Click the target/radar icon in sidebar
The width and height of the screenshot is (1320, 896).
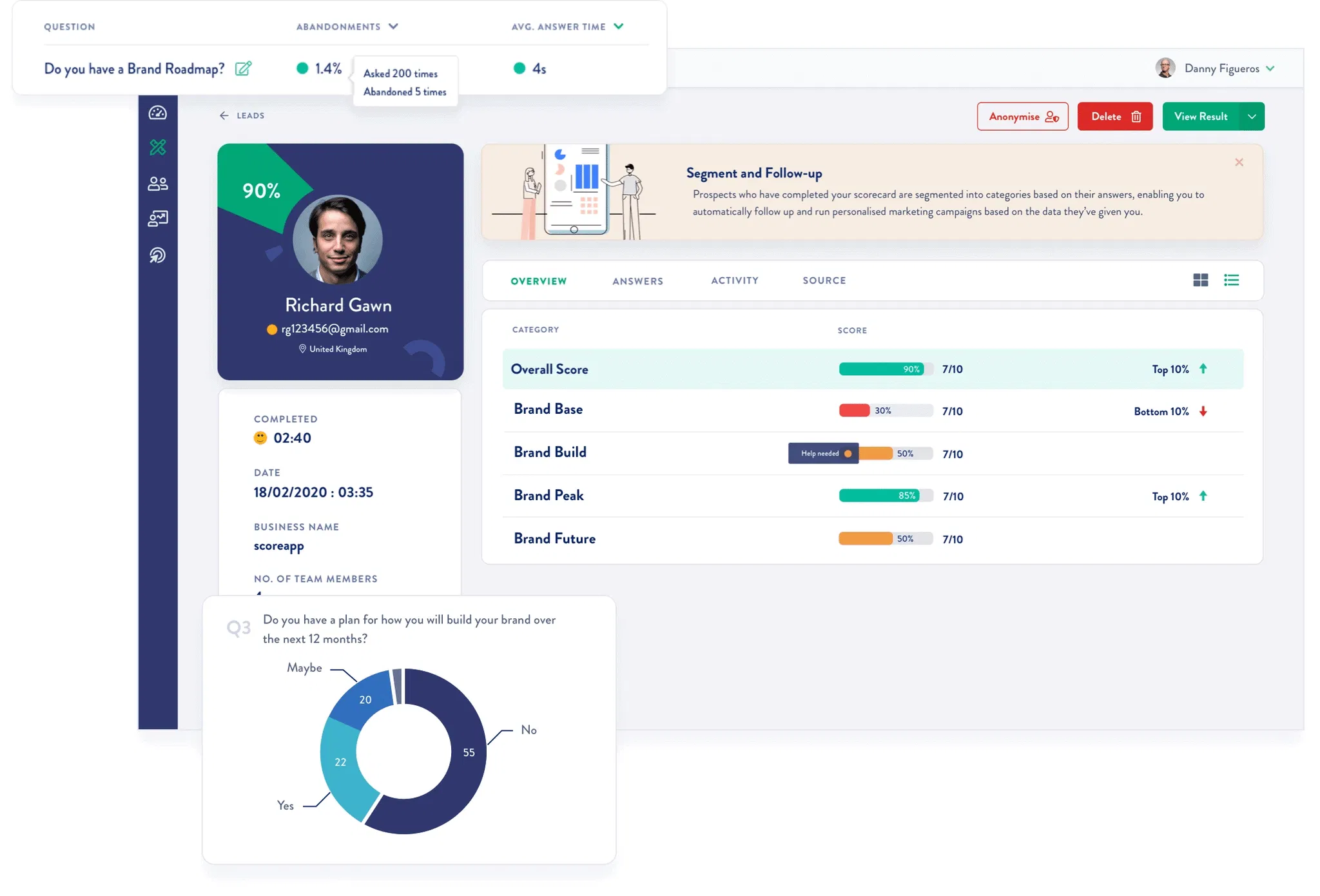tap(158, 255)
